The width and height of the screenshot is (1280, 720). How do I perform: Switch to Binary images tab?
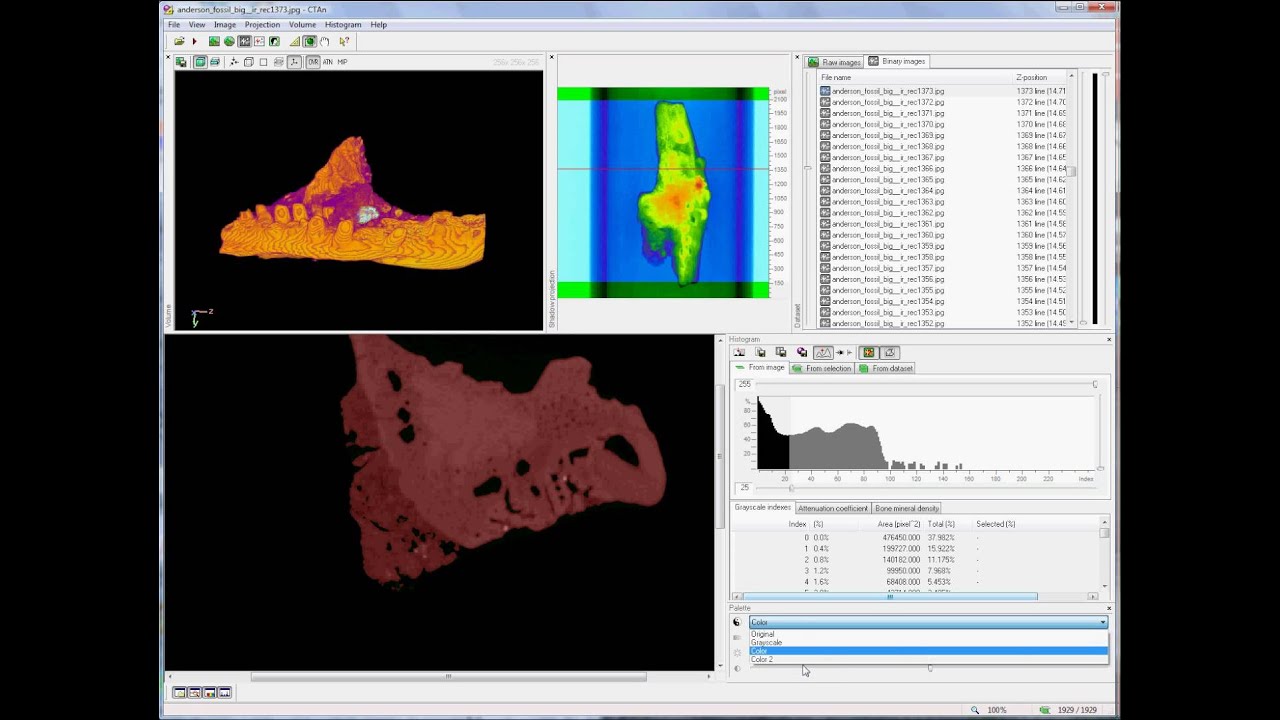[897, 61]
